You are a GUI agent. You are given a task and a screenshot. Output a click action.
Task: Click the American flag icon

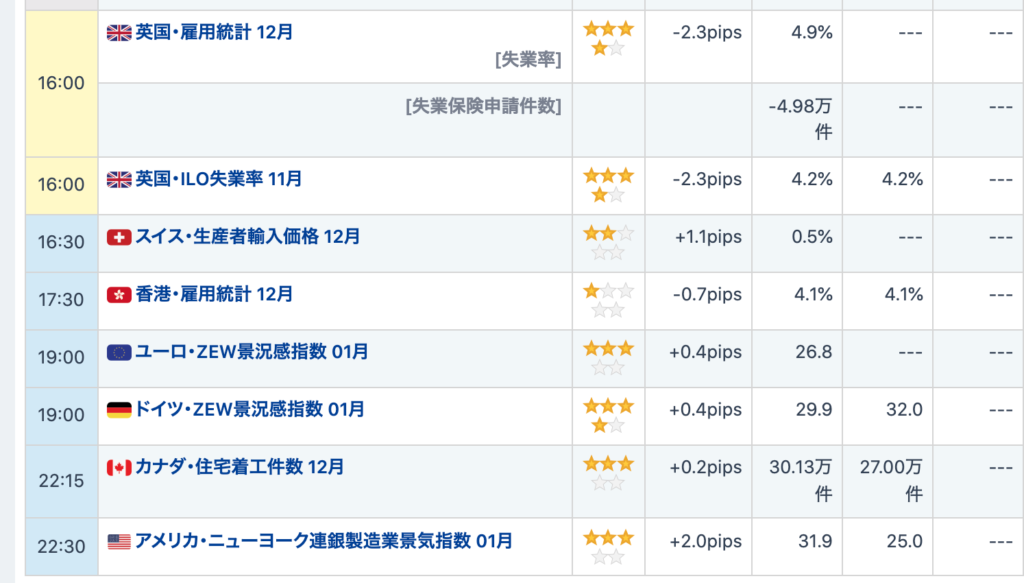(119, 542)
